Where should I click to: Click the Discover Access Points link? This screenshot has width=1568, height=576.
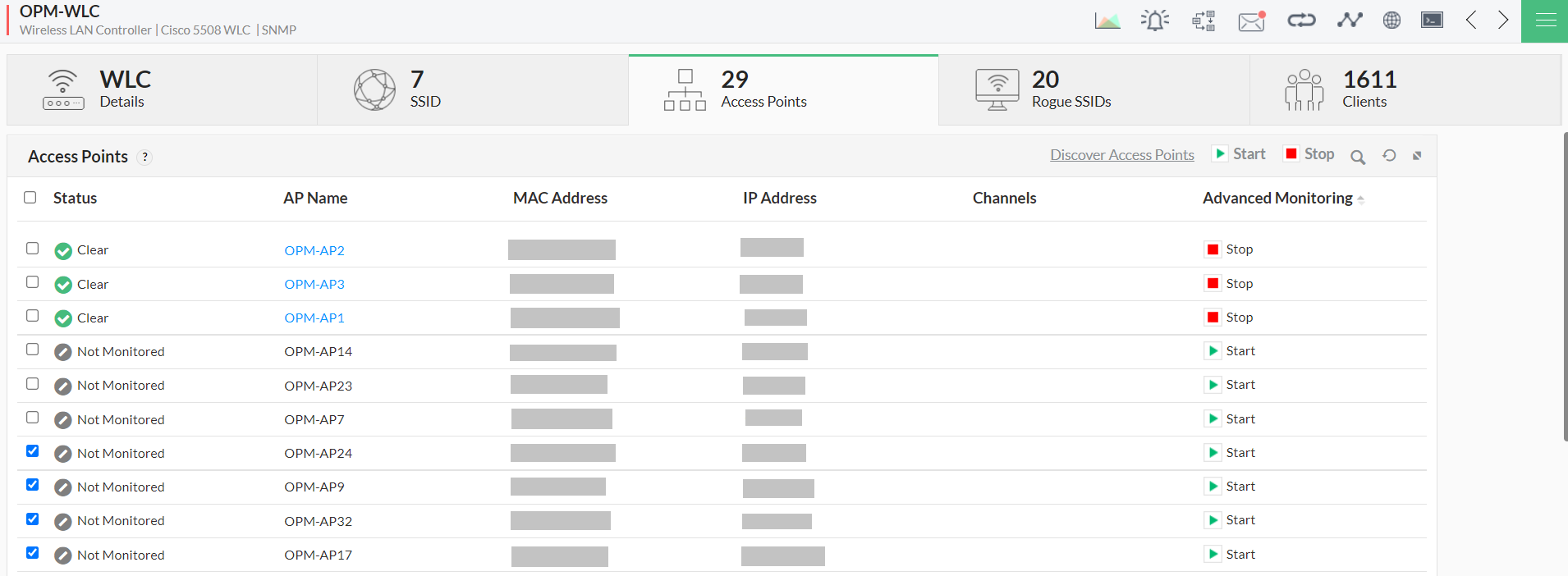[x=1121, y=155]
